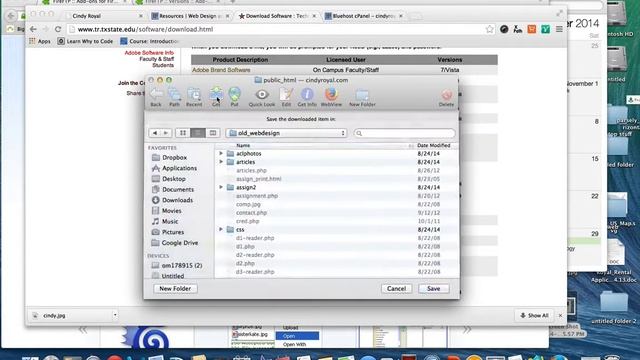Click New Folder button in dialog
This screenshot has height=360, width=640.
pos(175,289)
